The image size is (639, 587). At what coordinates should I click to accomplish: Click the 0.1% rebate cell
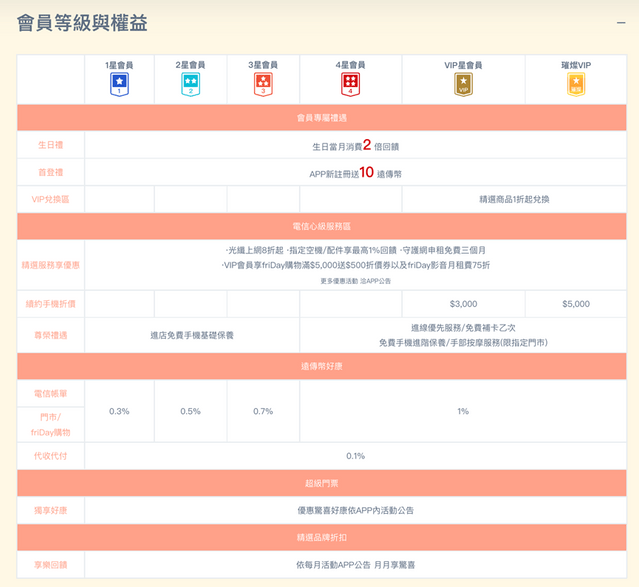[x=355, y=456]
